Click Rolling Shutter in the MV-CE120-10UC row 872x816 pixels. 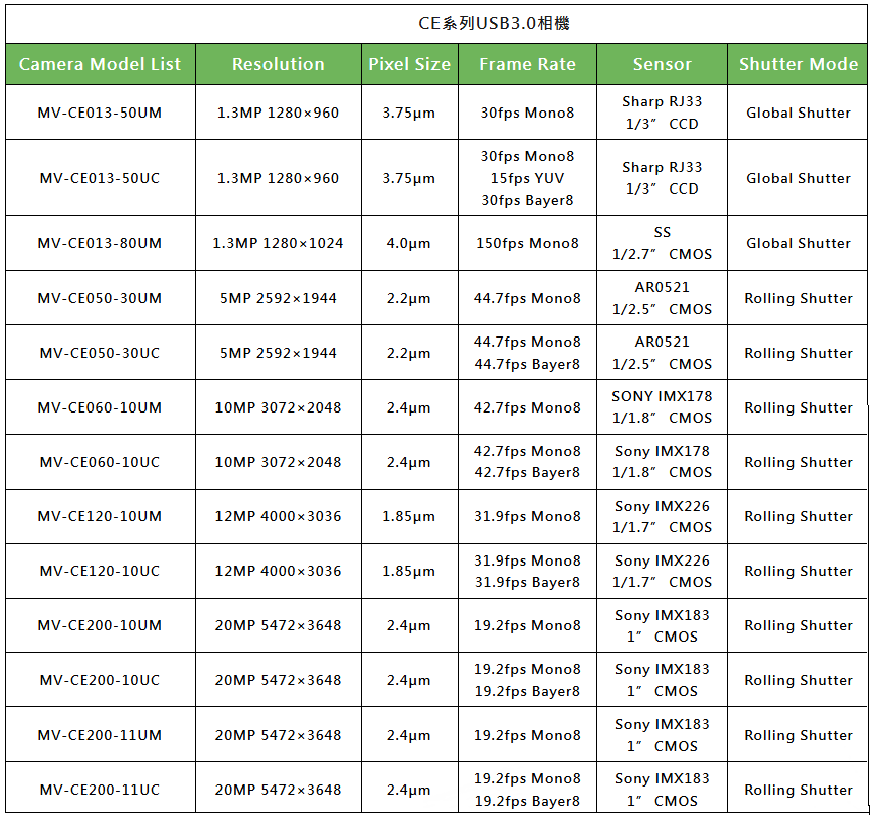798,571
